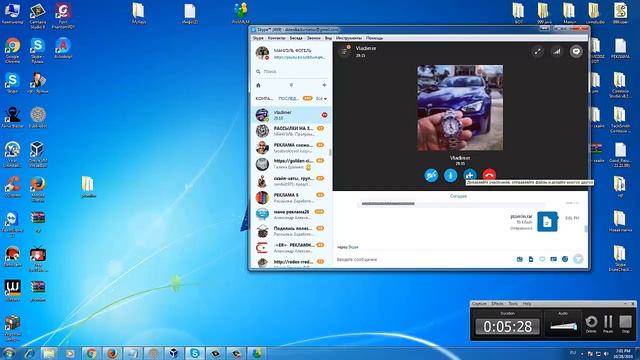Go to Skype home icon in sidebar
The height and width of the screenshot is (360, 640).
point(258,85)
